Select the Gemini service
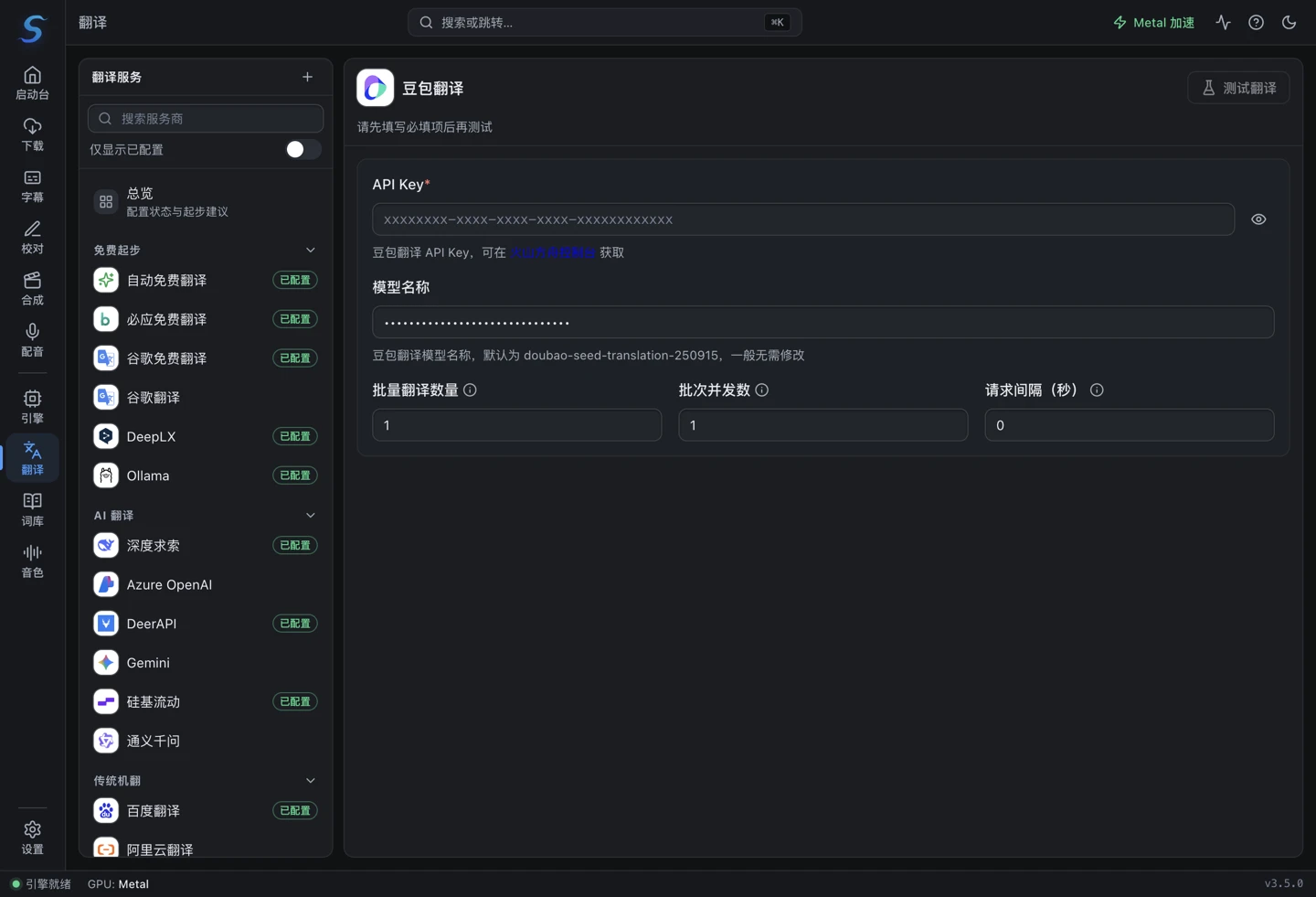The image size is (1316, 897). pos(206,663)
